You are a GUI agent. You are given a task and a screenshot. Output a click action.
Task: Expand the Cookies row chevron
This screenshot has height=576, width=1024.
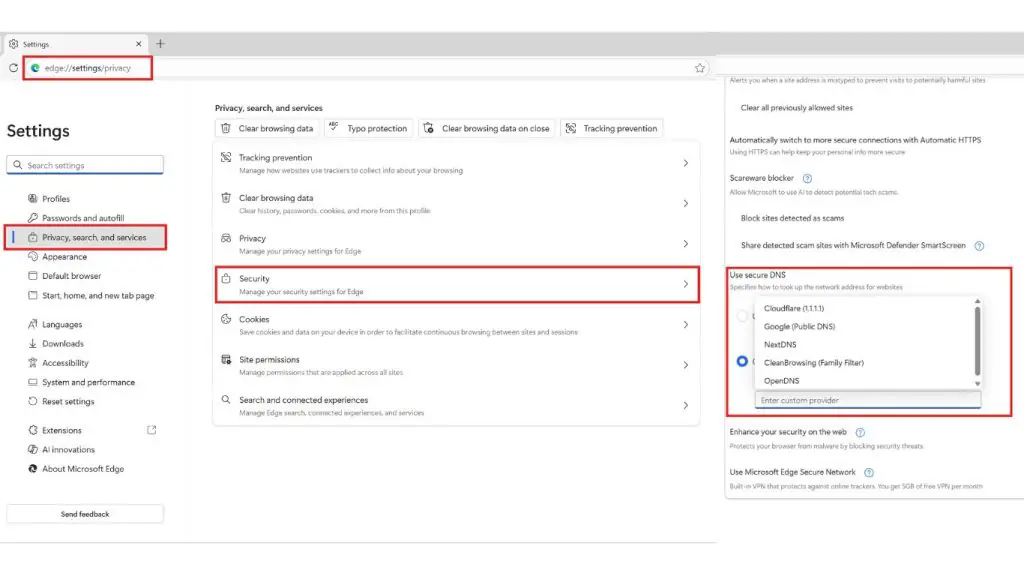click(x=686, y=325)
